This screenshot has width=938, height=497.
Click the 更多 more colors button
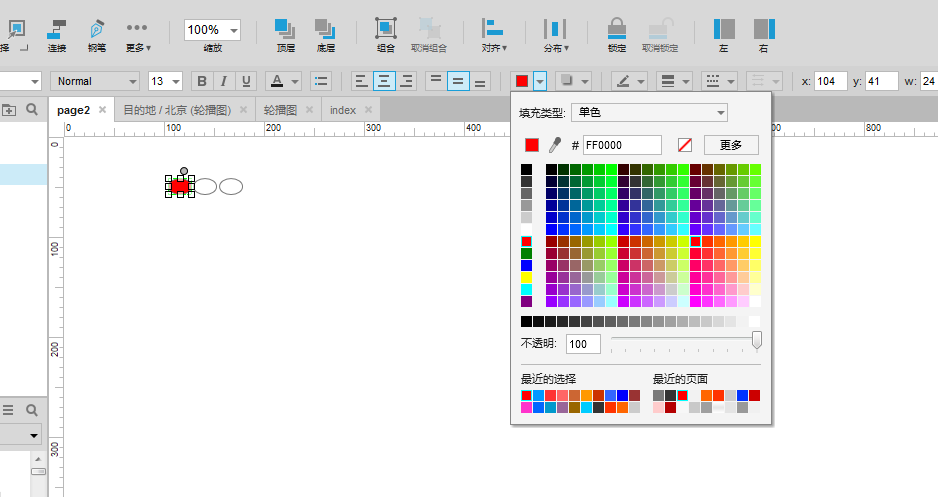pos(731,145)
